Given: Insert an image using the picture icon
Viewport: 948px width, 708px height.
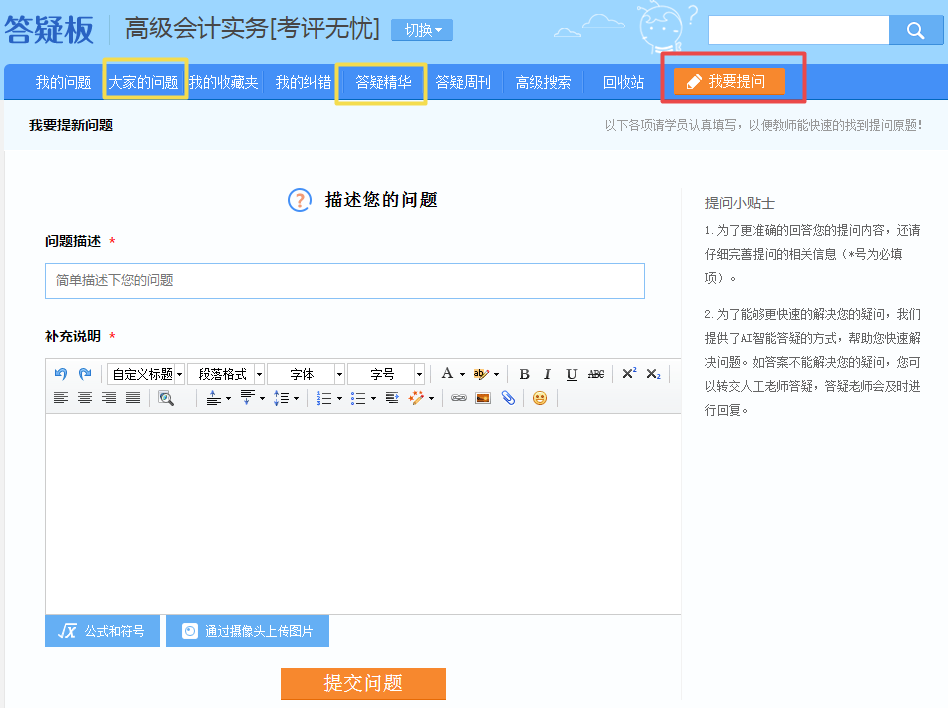Looking at the screenshot, I should pyautogui.click(x=482, y=398).
